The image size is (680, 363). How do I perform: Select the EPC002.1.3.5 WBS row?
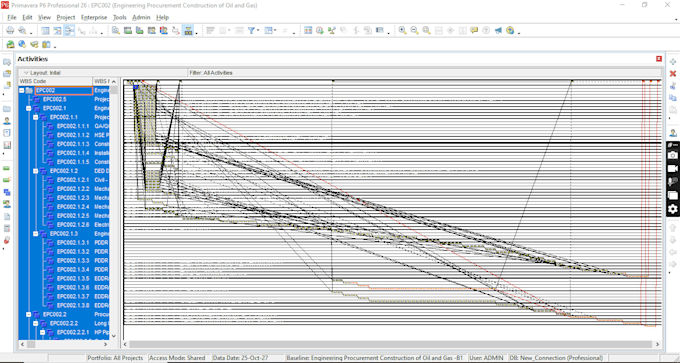(x=64, y=278)
